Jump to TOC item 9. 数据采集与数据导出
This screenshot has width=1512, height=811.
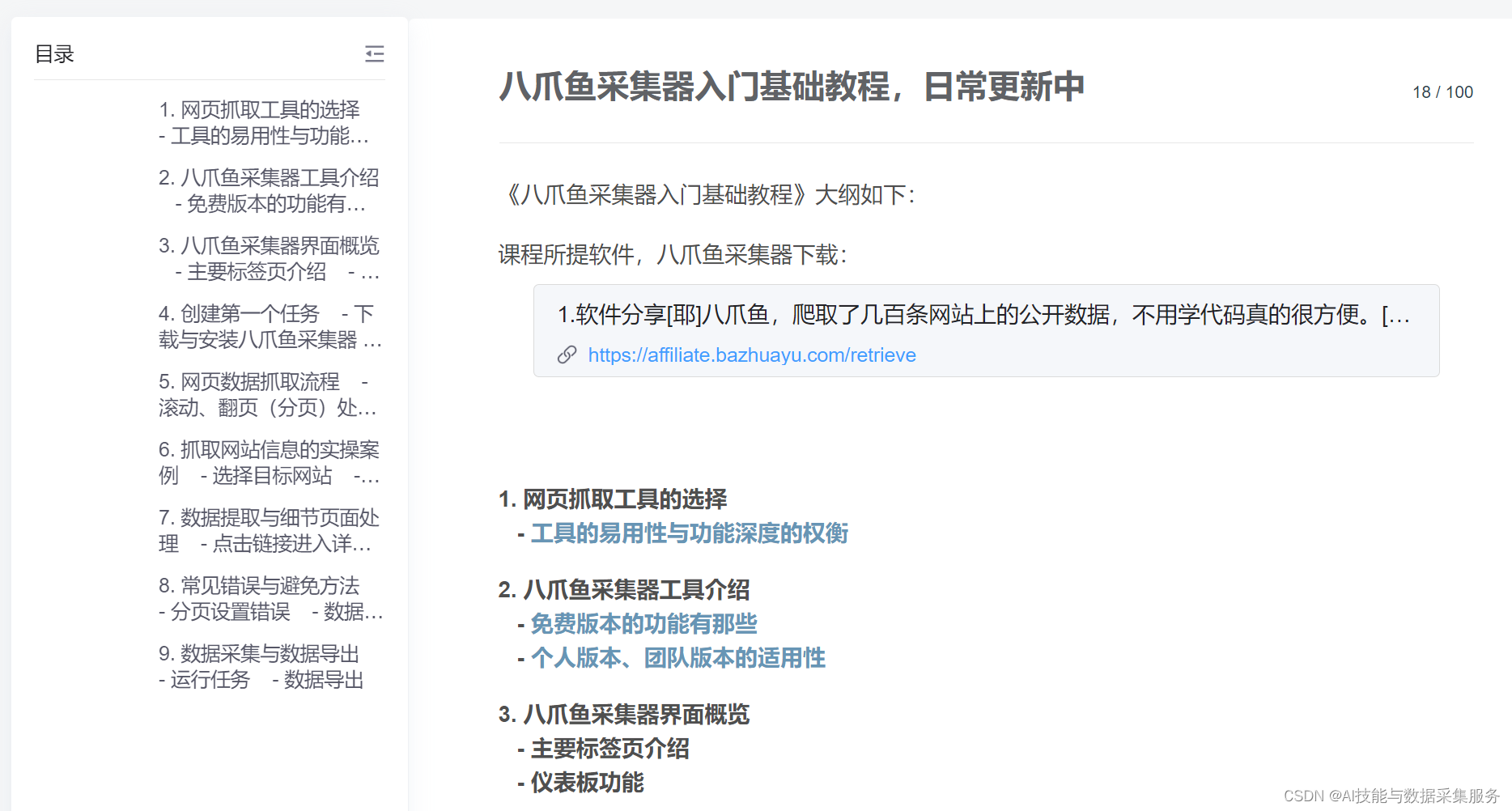point(261,666)
